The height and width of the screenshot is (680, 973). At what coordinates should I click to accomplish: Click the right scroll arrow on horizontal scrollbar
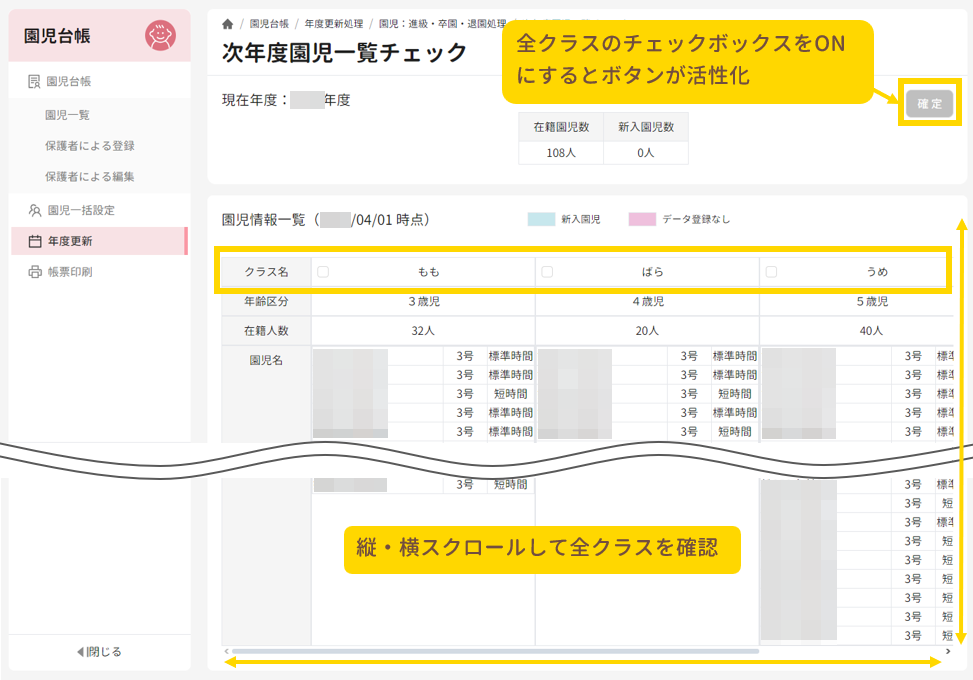tap(947, 651)
